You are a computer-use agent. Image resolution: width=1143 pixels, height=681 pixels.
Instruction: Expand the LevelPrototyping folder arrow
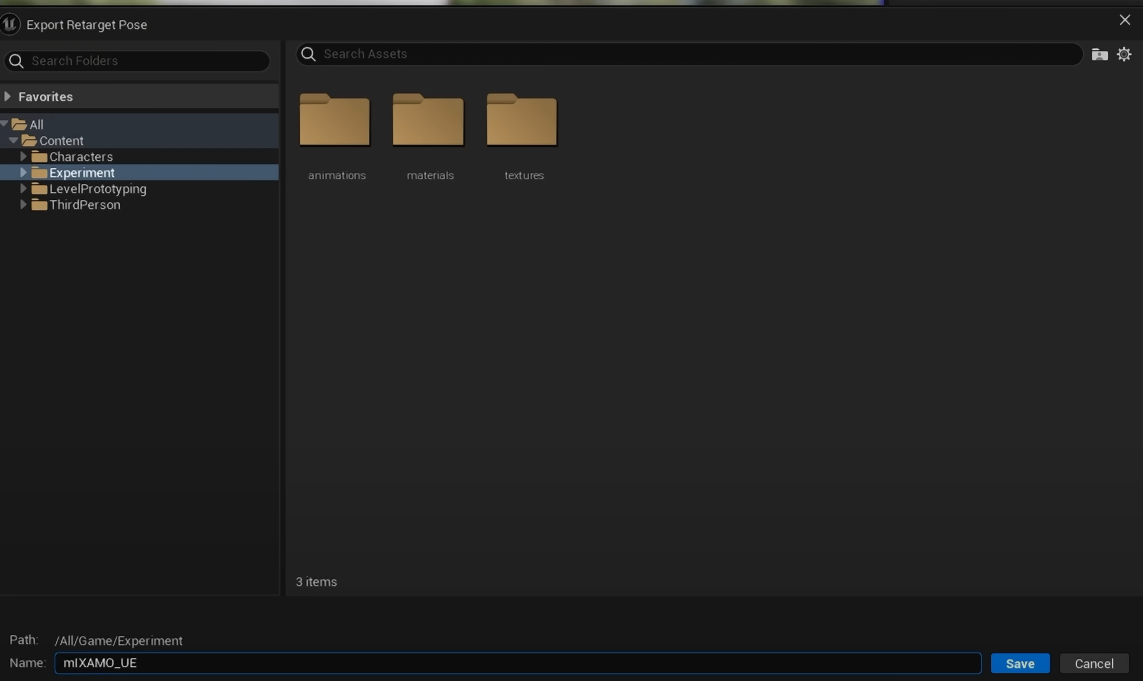(23, 188)
